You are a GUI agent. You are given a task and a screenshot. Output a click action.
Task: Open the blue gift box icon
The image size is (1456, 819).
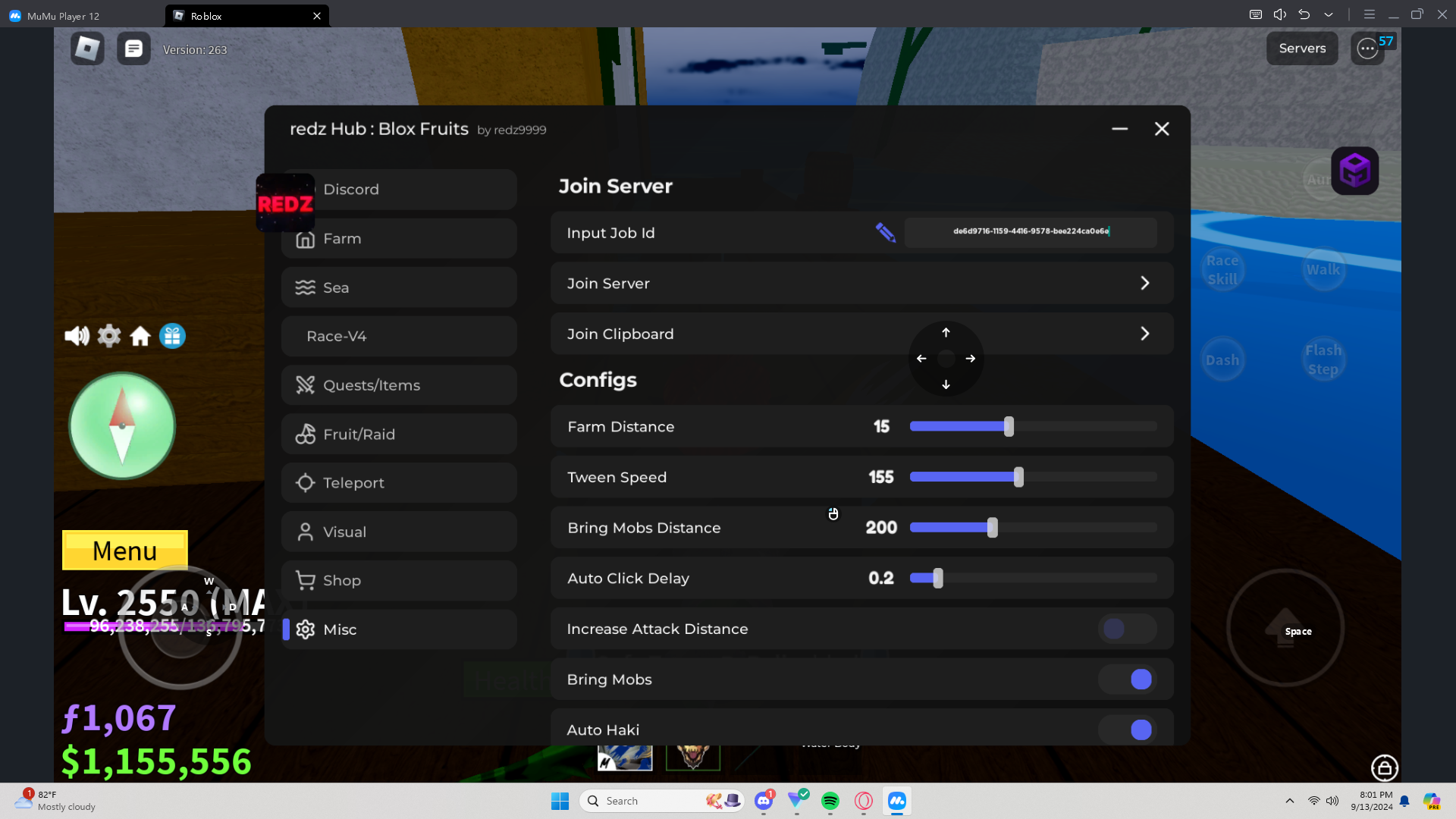[172, 336]
